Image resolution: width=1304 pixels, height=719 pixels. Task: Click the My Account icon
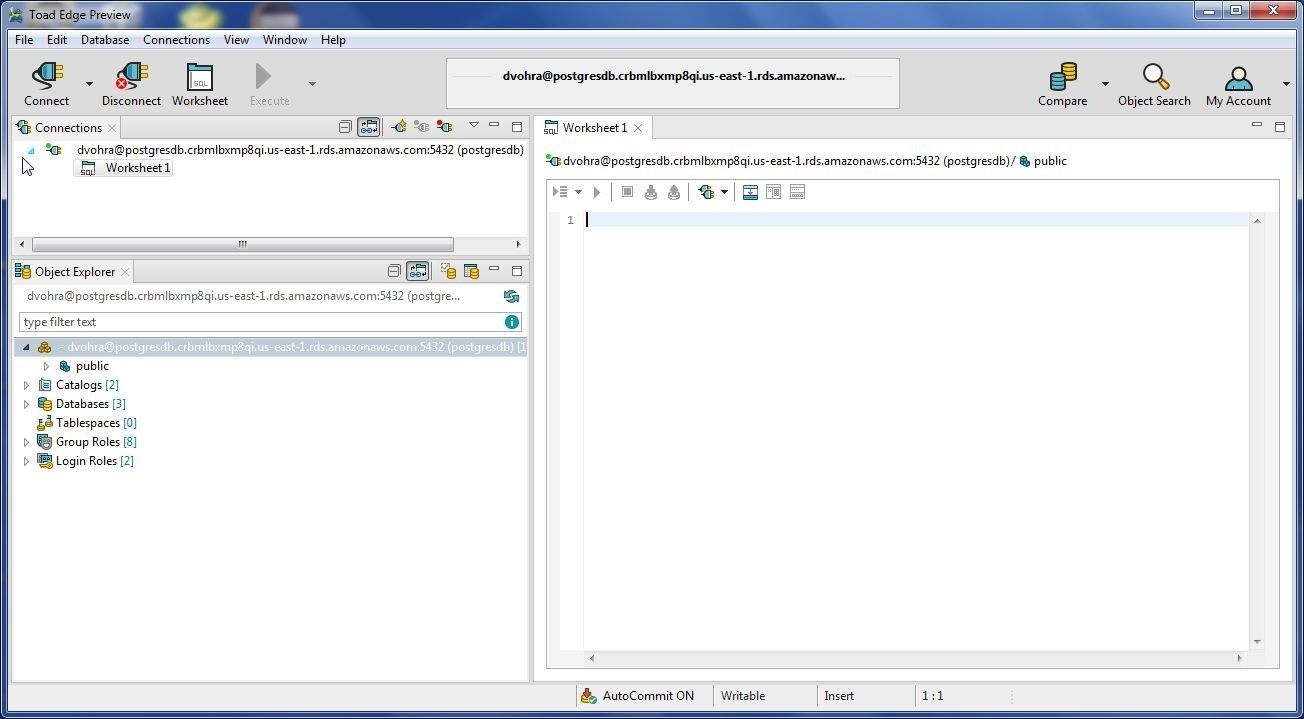[x=1238, y=78]
